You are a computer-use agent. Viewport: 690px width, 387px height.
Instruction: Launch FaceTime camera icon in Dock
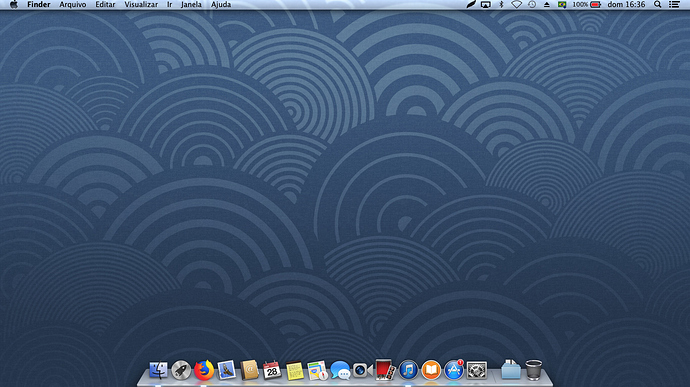pyautogui.click(x=363, y=370)
